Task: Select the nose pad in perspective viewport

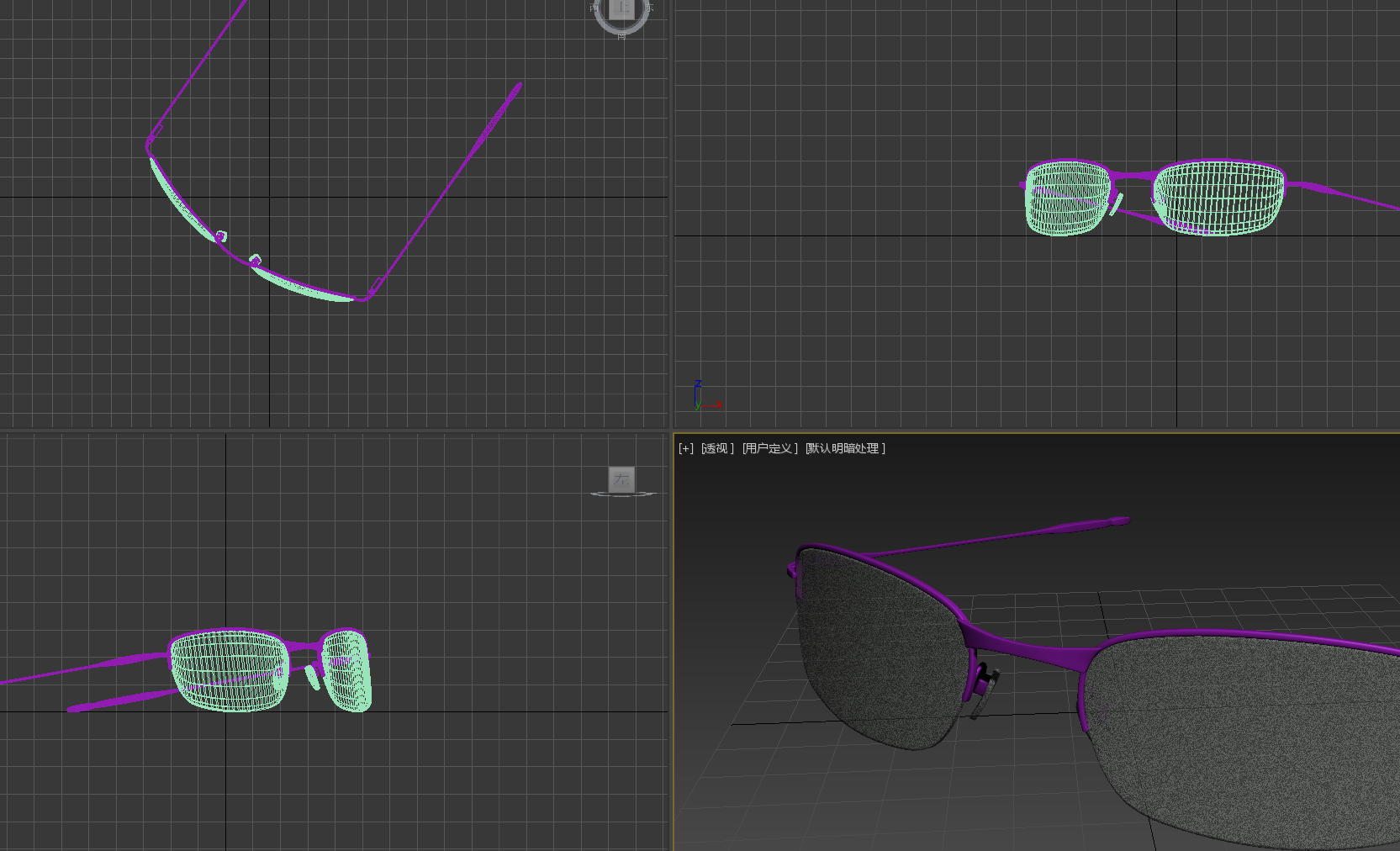Action: 986,693
